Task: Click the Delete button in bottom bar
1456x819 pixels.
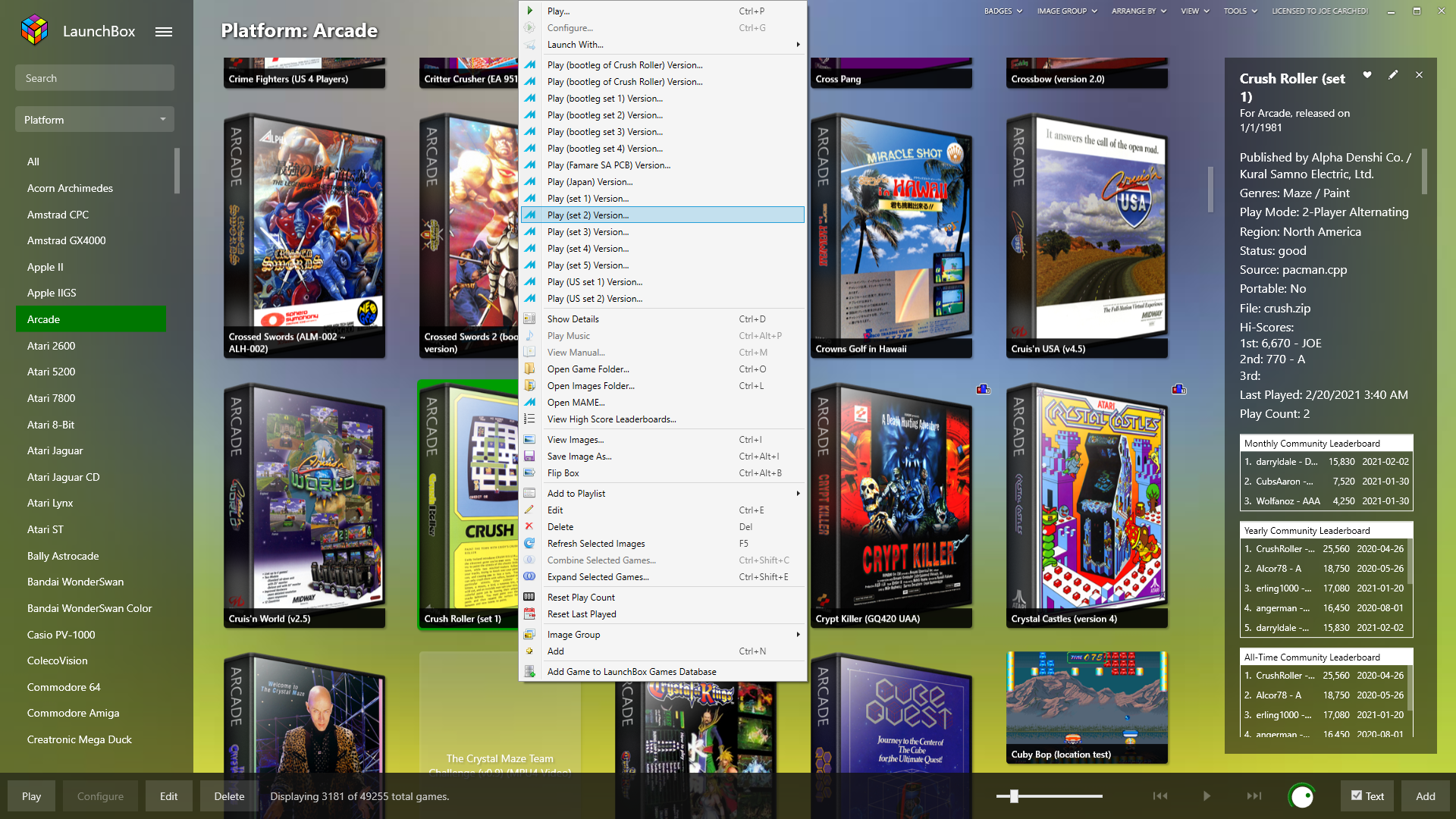Action: [x=229, y=796]
